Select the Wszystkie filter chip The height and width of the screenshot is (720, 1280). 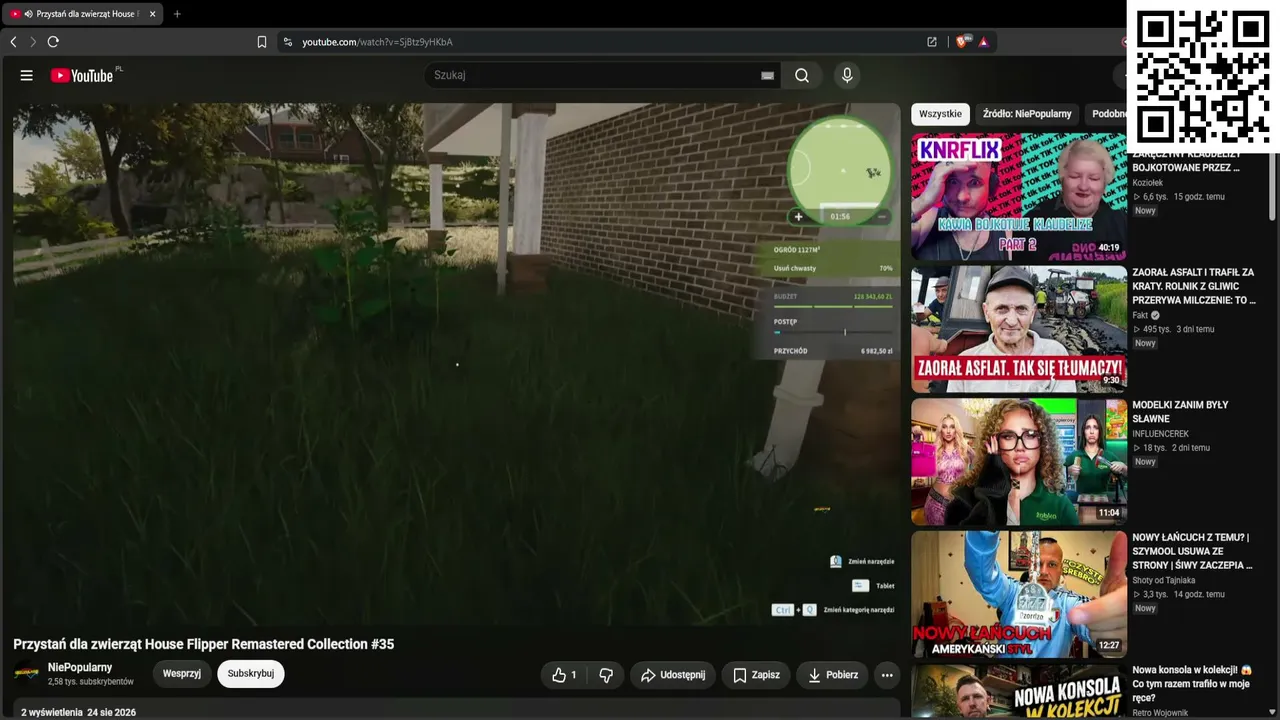pos(940,114)
